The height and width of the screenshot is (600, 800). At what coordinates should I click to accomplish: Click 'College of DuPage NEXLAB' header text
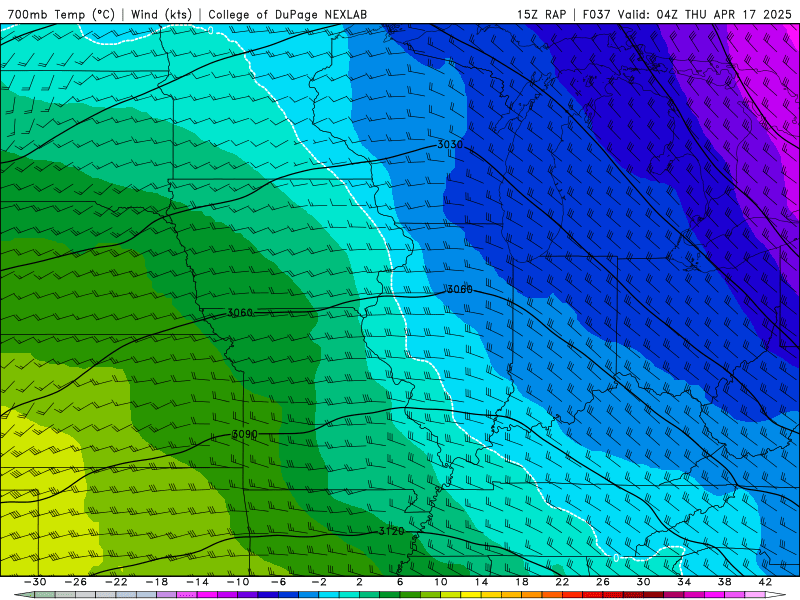tap(287, 14)
